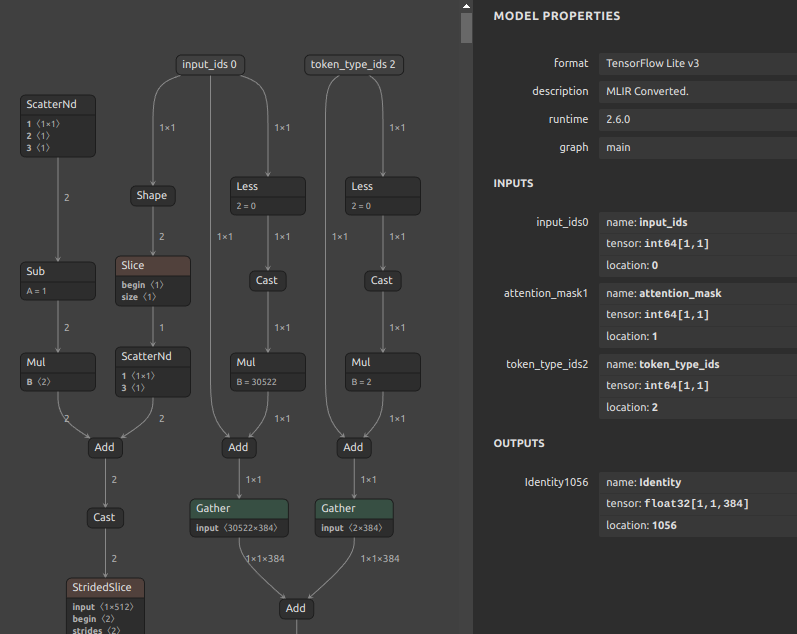Select the Mul node with B = 2
The width and height of the screenshot is (797, 634).
(383, 372)
